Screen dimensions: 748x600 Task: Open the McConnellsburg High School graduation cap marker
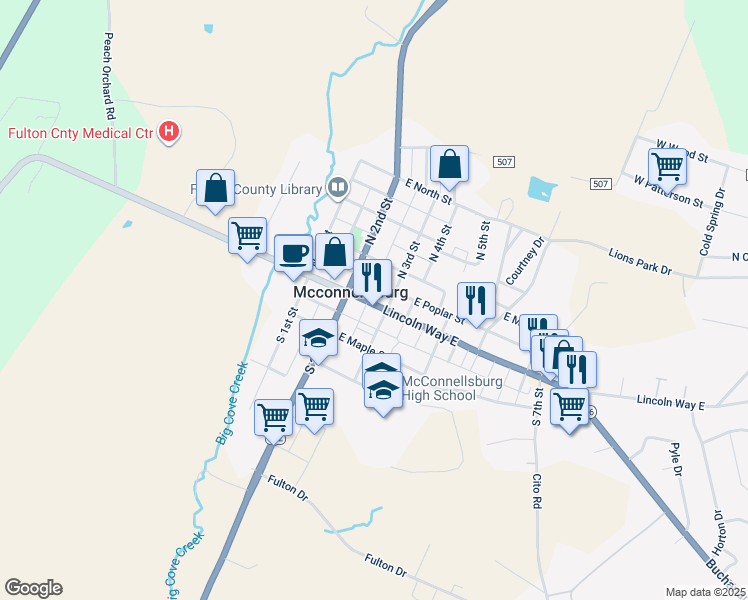[x=384, y=392]
